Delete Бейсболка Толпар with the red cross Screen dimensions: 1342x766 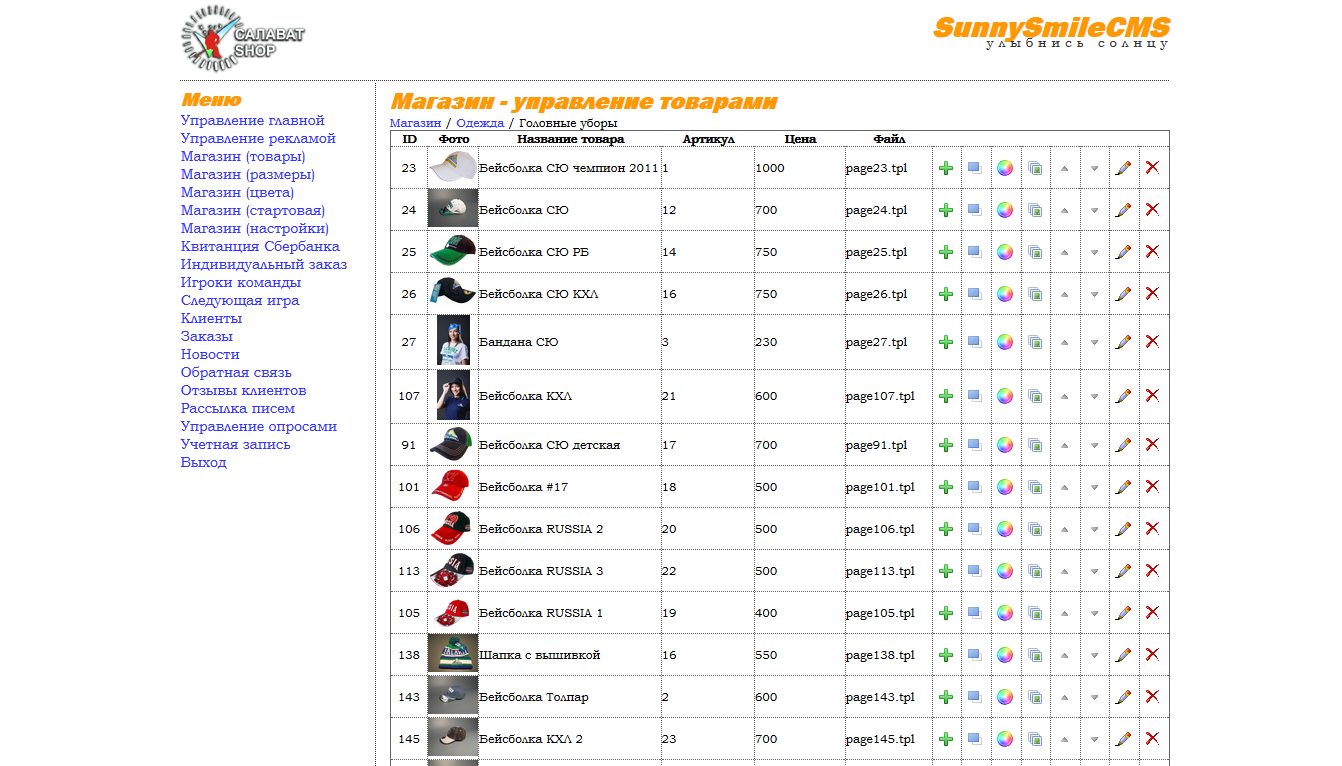pos(1152,697)
